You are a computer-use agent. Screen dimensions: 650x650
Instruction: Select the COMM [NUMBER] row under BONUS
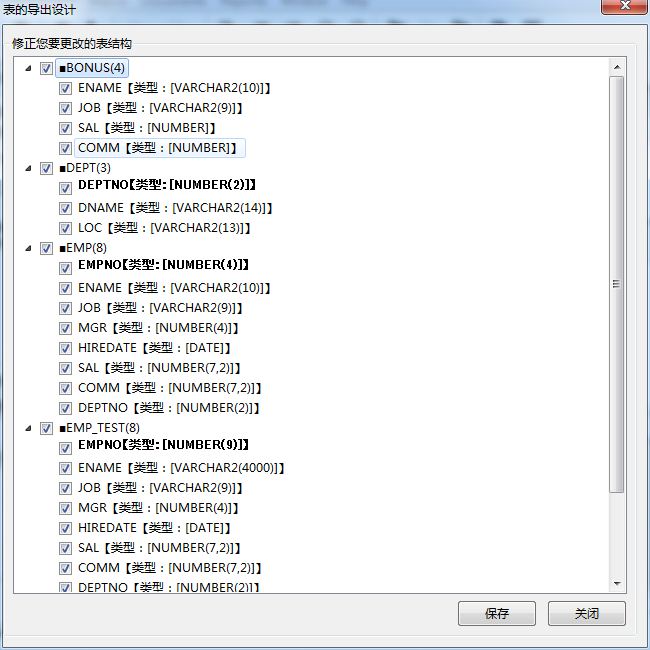[x=160, y=148]
